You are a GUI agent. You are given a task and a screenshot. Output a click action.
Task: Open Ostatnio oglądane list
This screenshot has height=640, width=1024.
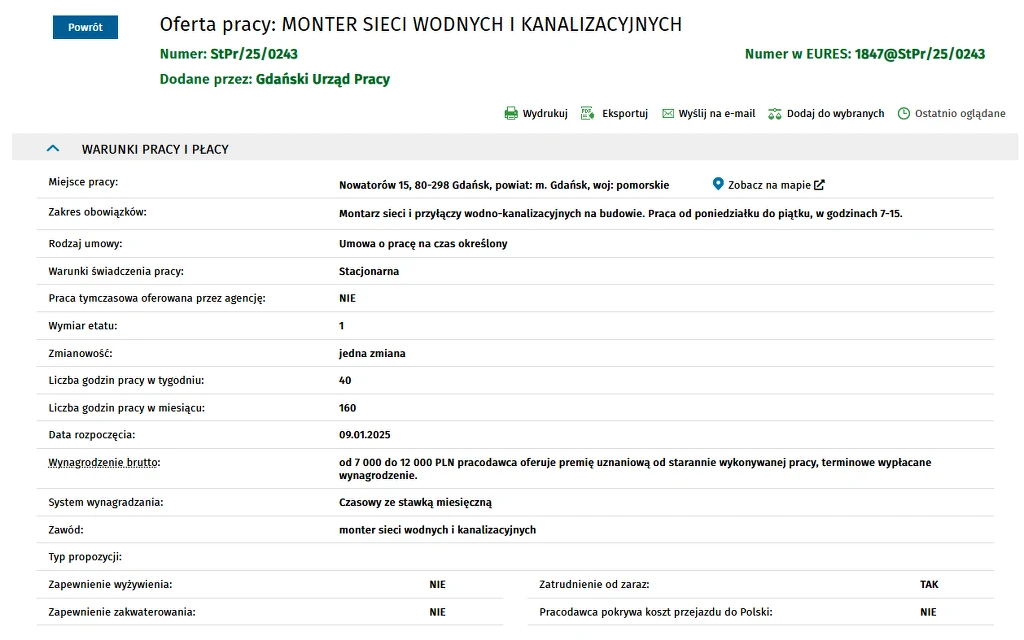[960, 114]
